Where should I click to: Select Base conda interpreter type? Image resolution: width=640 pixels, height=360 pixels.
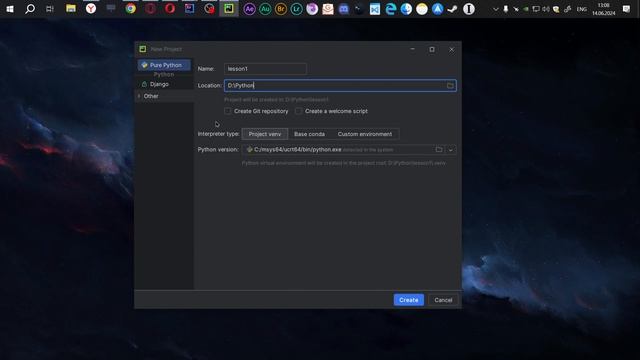pos(309,134)
